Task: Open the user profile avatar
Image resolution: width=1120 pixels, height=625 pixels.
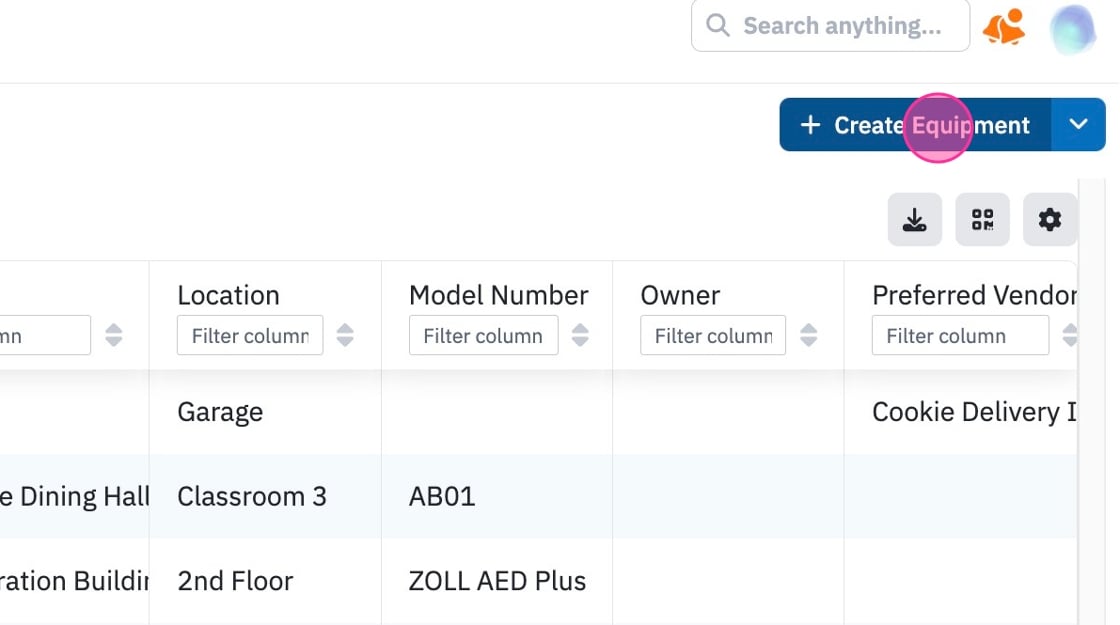Action: (1073, 29)
